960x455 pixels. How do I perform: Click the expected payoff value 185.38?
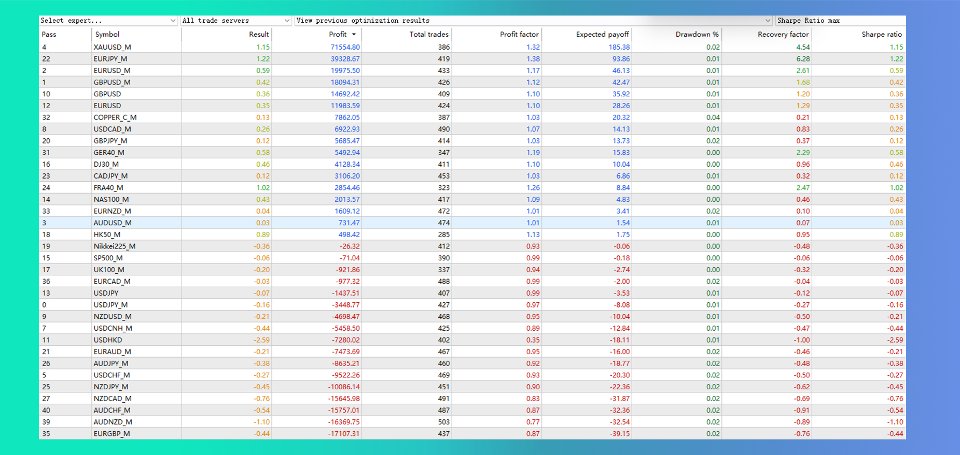pyautogui.click(x=619, y=47)
